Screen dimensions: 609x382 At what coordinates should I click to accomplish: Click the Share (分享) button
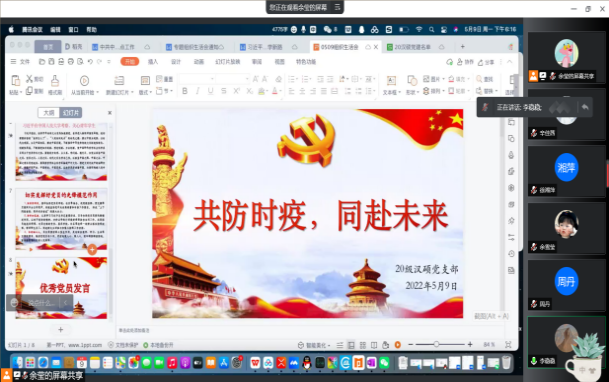(486, 62)
